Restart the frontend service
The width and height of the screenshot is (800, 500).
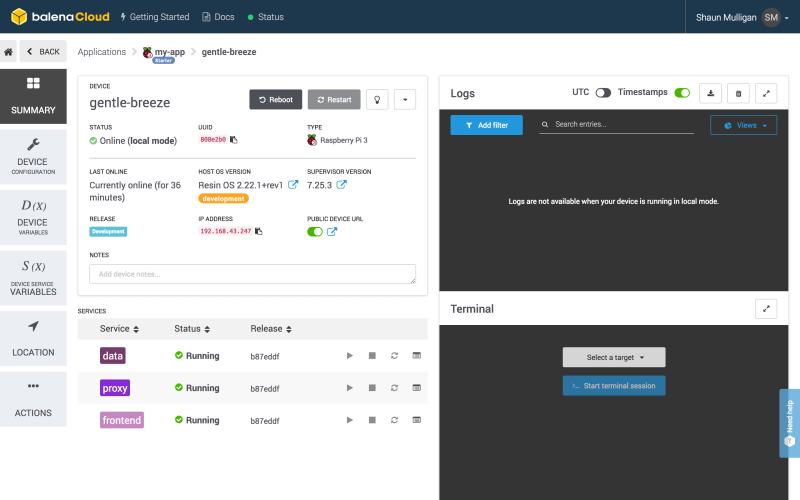(394, 420)
